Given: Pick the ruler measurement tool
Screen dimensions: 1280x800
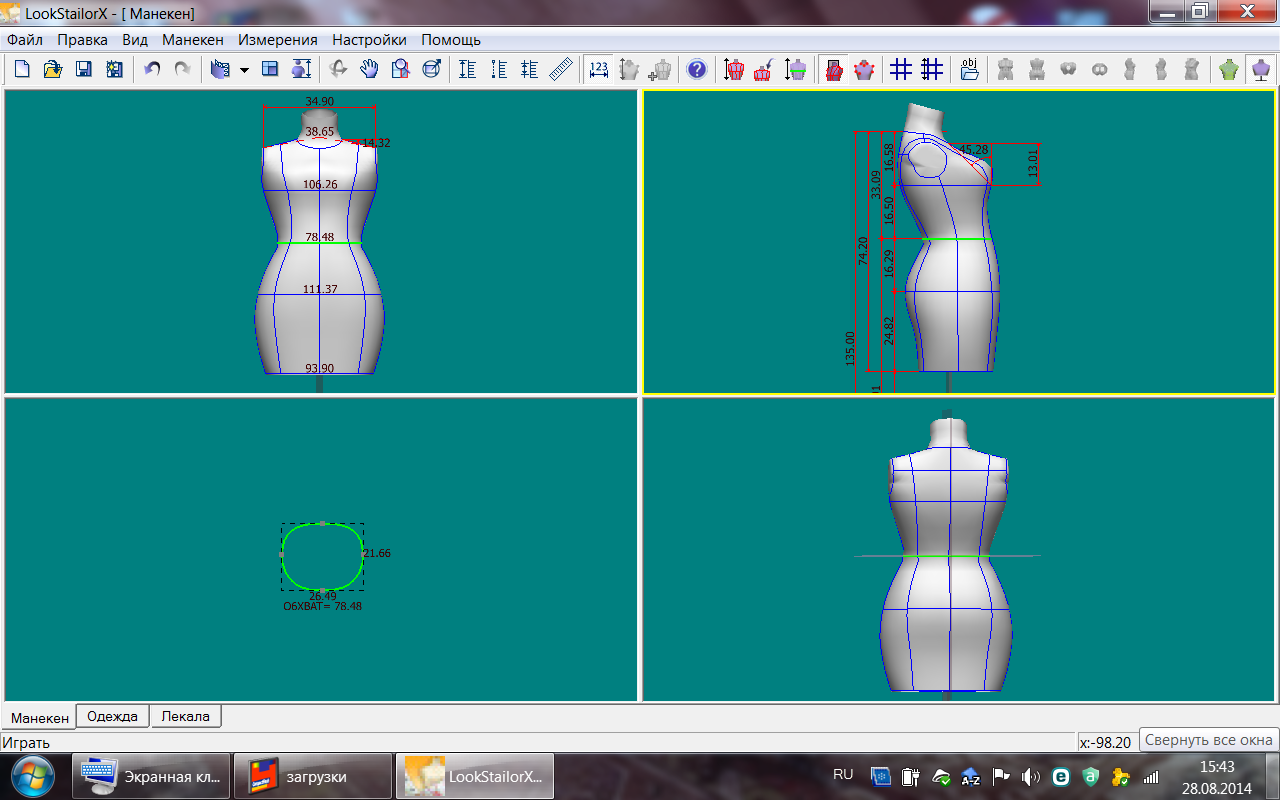Looking at the screenshot, I should tap(561, 69).
